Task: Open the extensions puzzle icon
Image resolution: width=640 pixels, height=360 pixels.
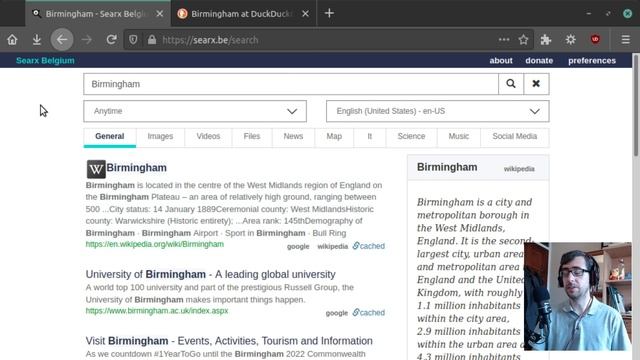Action: [546, 40]
